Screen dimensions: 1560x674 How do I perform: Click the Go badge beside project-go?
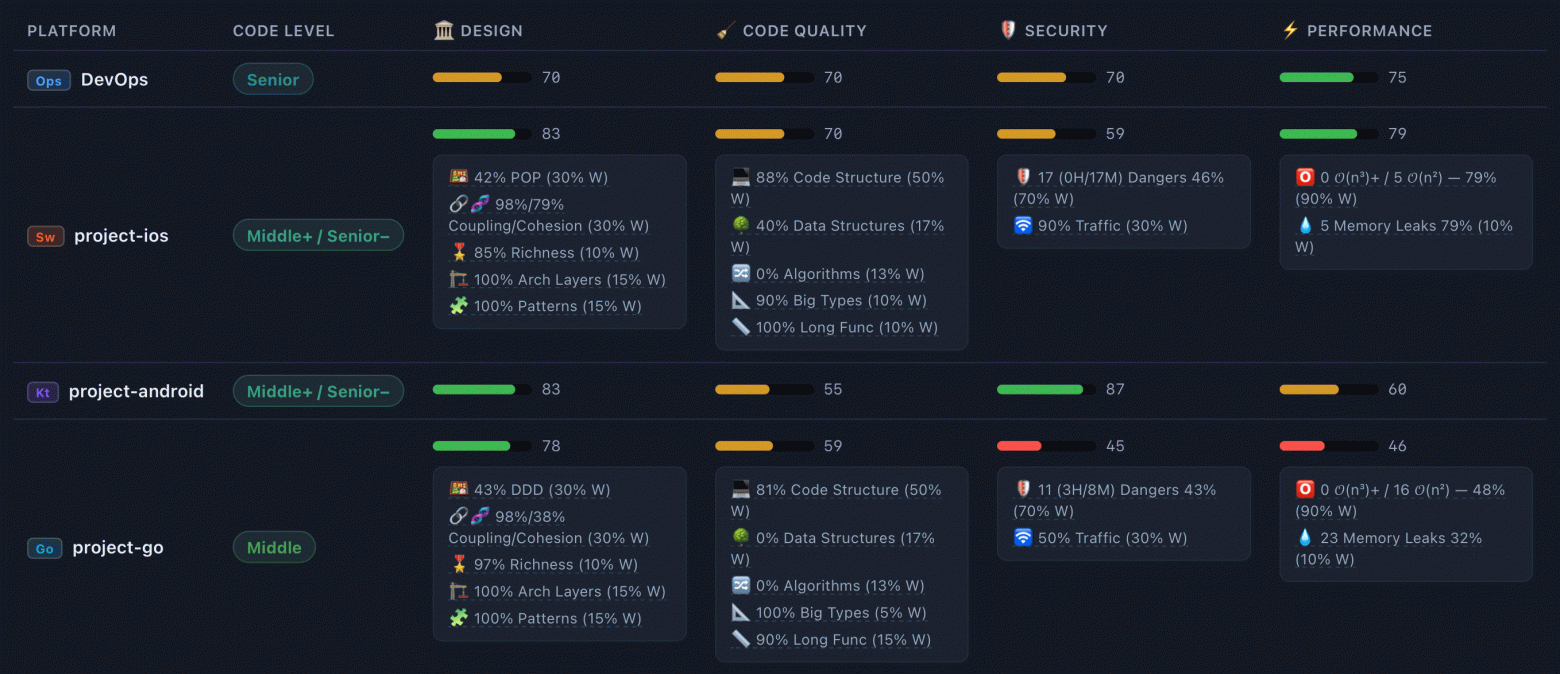[45, 548]
